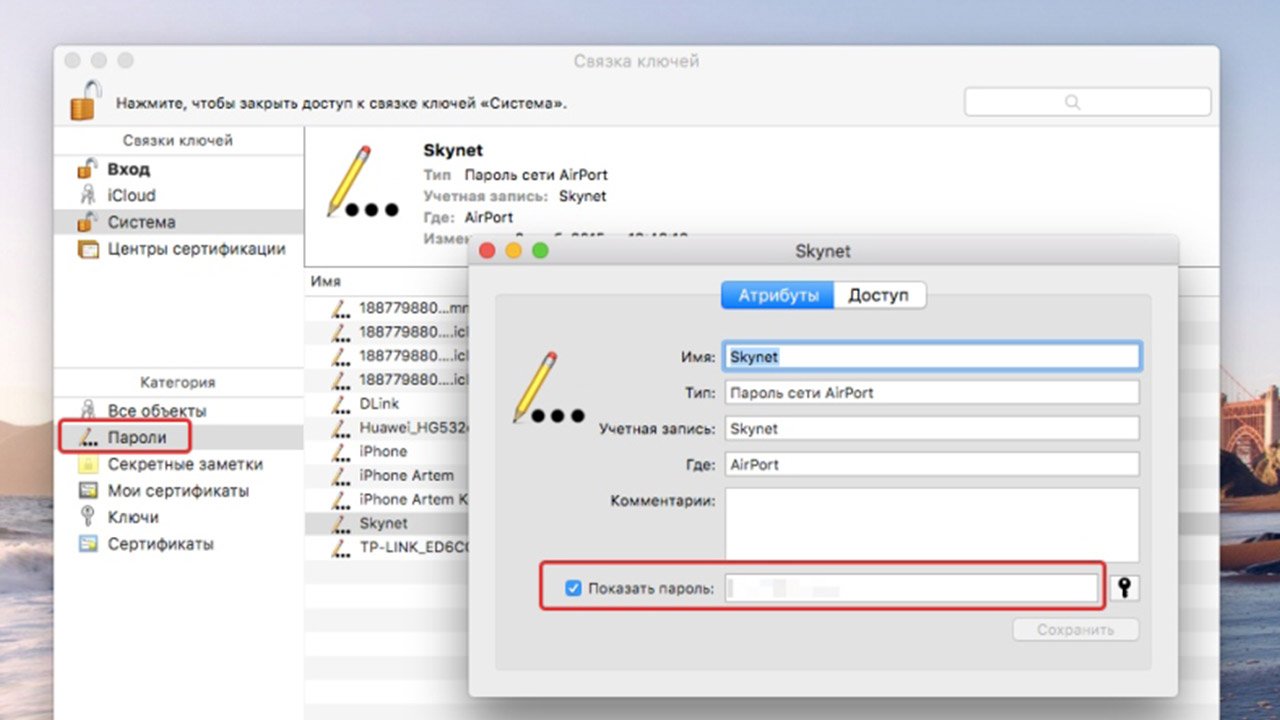Viewport: 1280px width, 720px height.
Task: Click the Центры сертификации folder icon
Action: 88,249
